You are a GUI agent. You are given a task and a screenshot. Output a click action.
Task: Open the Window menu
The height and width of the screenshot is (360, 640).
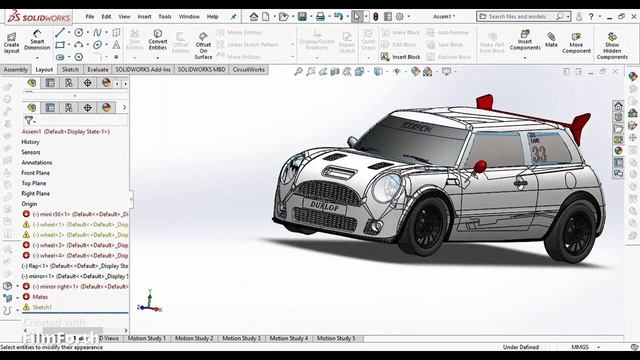pyautogui.click(x=189, y=17)
